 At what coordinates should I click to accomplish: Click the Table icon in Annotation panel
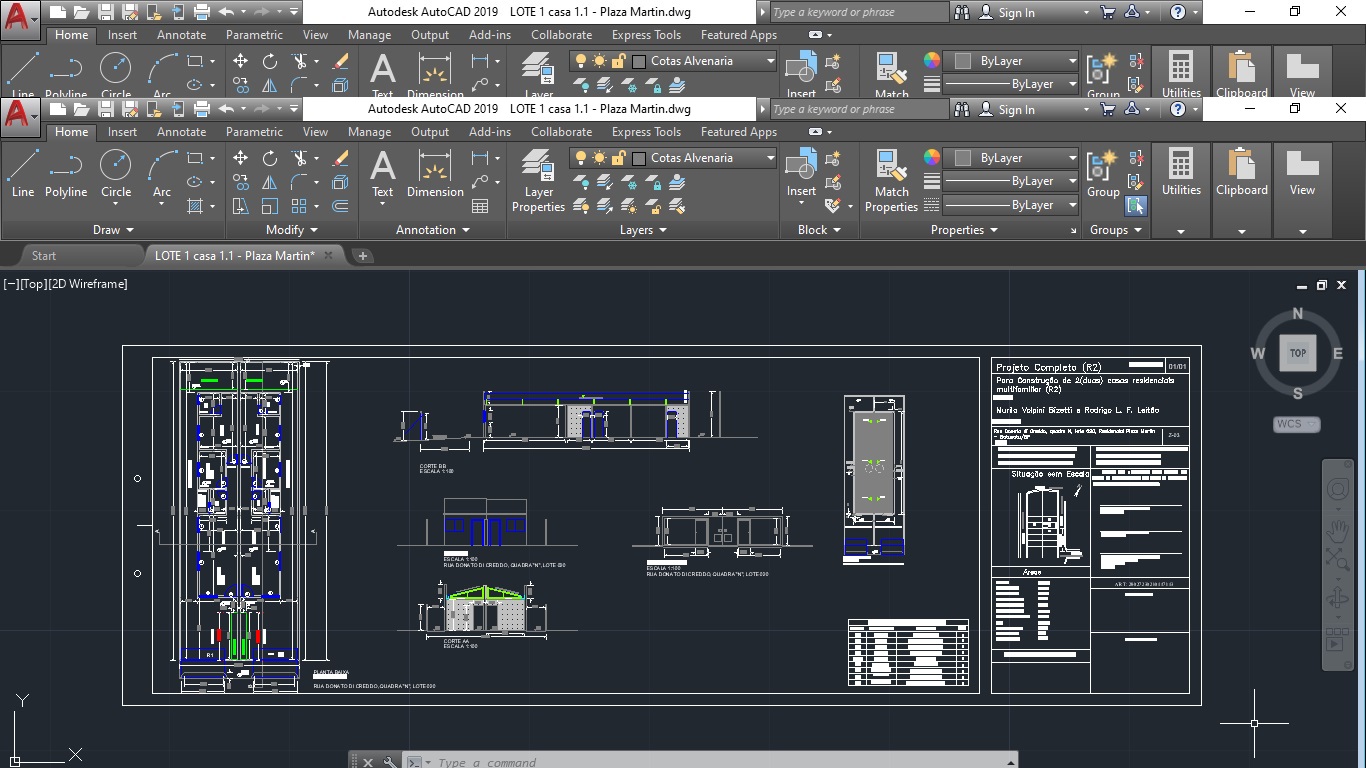(480, 206)
